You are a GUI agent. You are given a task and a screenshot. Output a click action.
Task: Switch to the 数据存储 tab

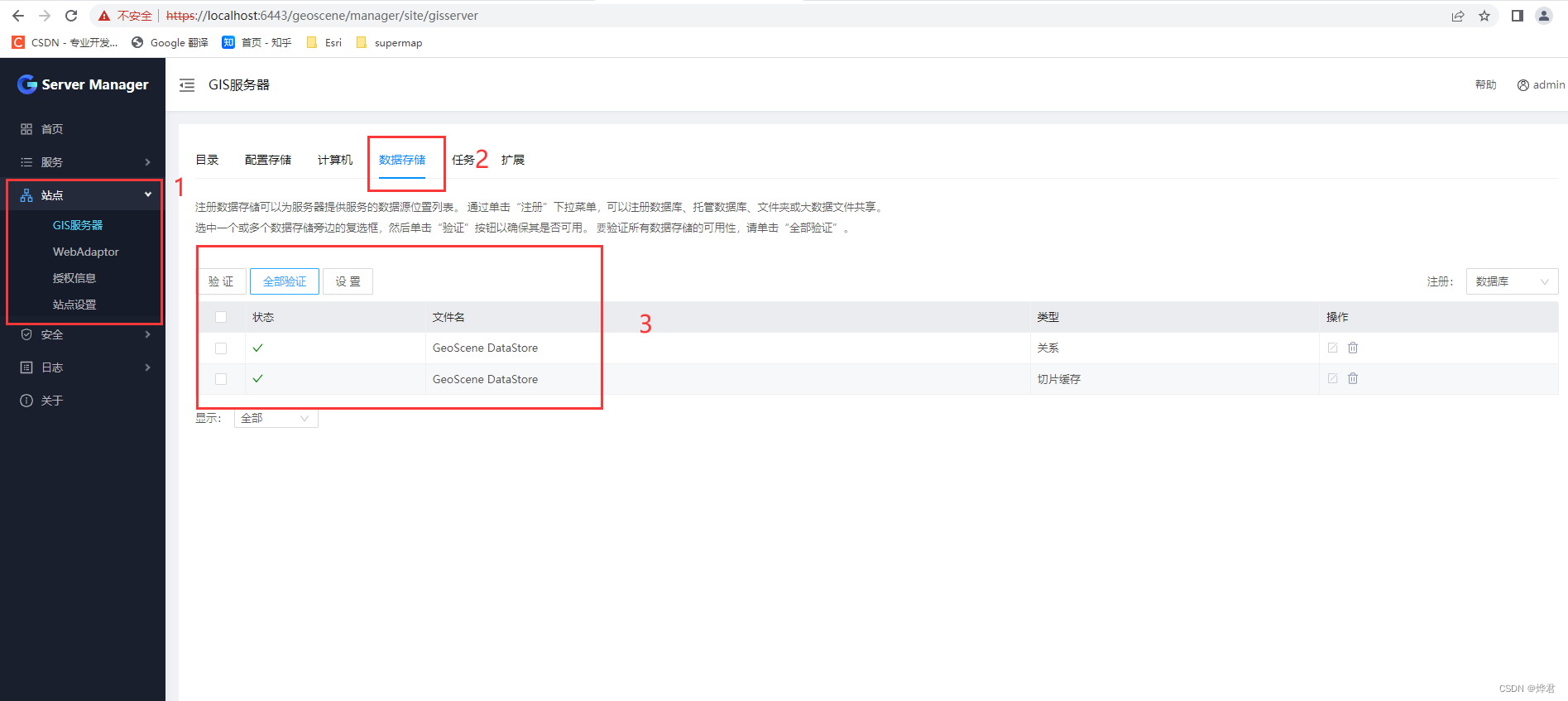pos(402,160)
